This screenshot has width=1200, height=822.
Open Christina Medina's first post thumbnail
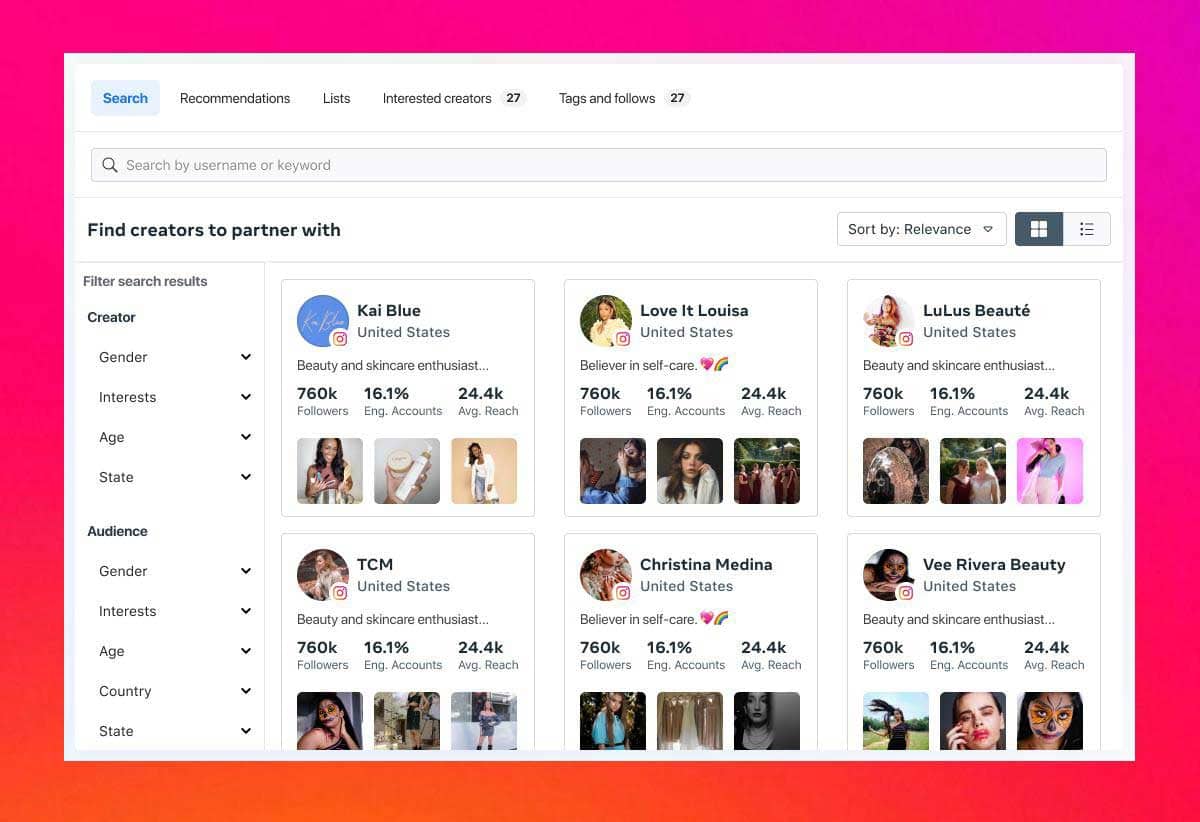pyautogui.click(x=613, y=721)
